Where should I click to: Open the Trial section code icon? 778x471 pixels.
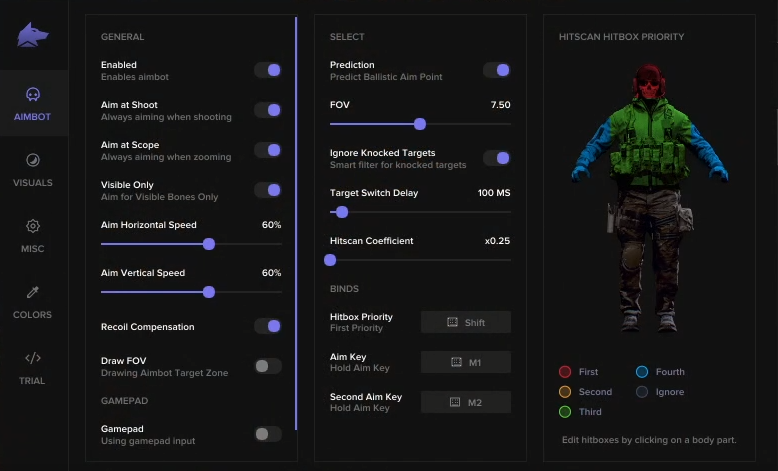(33, 358)
